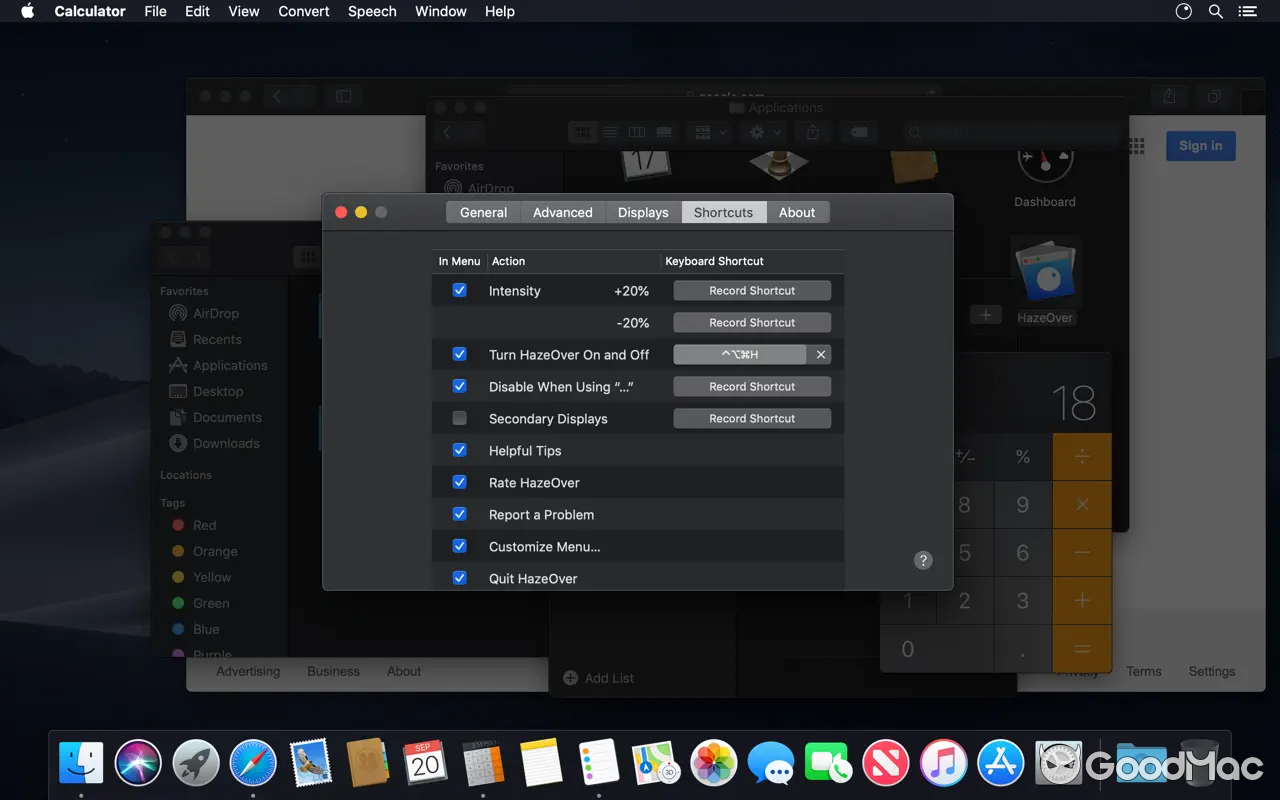The image size is (1280, 800).
Task: Switch the Finder window to list view
Action: [x=610, y=131]
